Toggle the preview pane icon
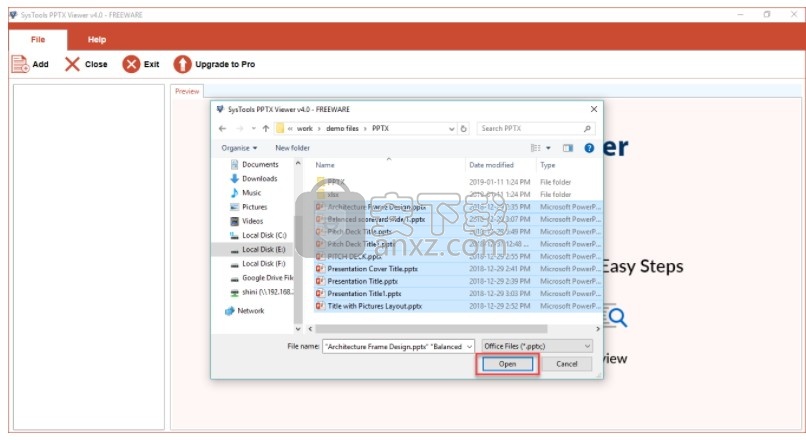 (568, 148)
